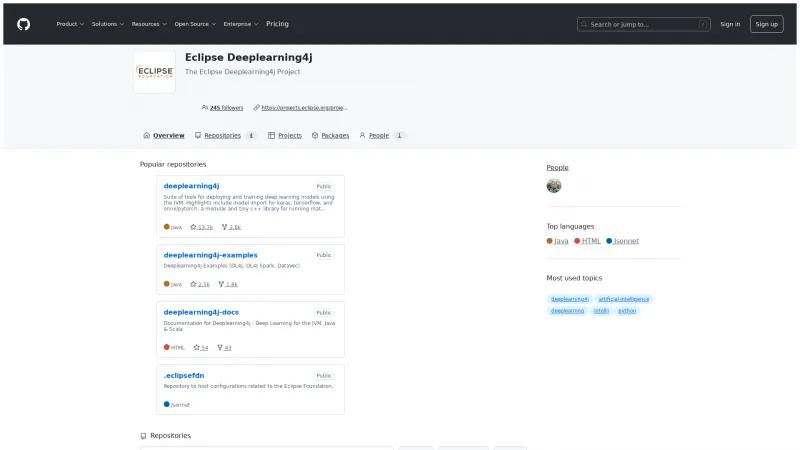Select the artificial-intelligence topic tag
The height and width of the screenshot is (450, 800).
pyautogui.click(x=623, y=299)
